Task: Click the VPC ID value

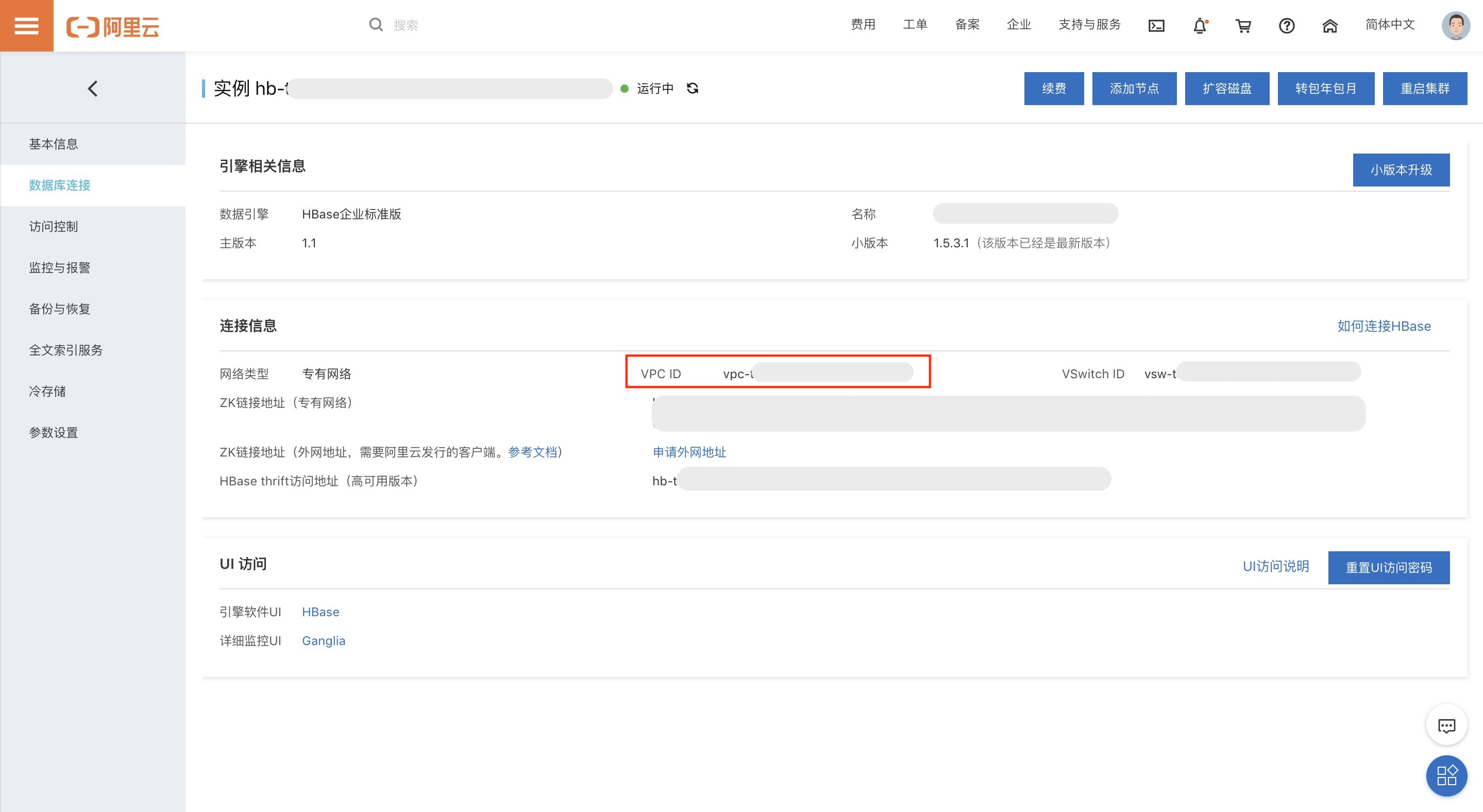Action: click(817, 373)
